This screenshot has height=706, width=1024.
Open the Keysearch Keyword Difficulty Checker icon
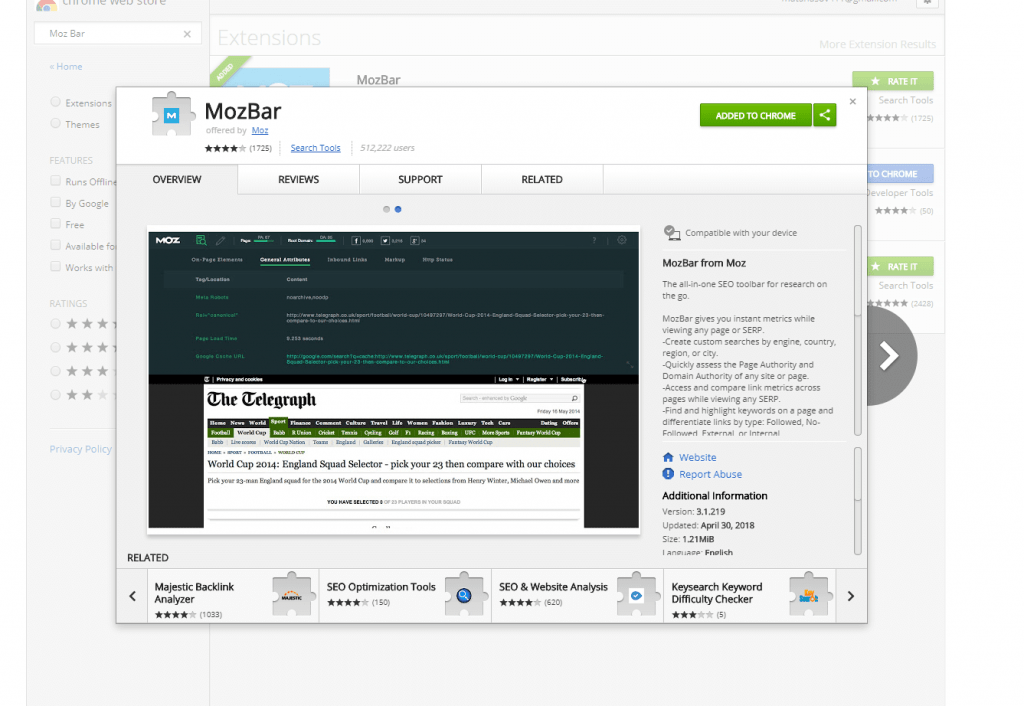(808, 597)
